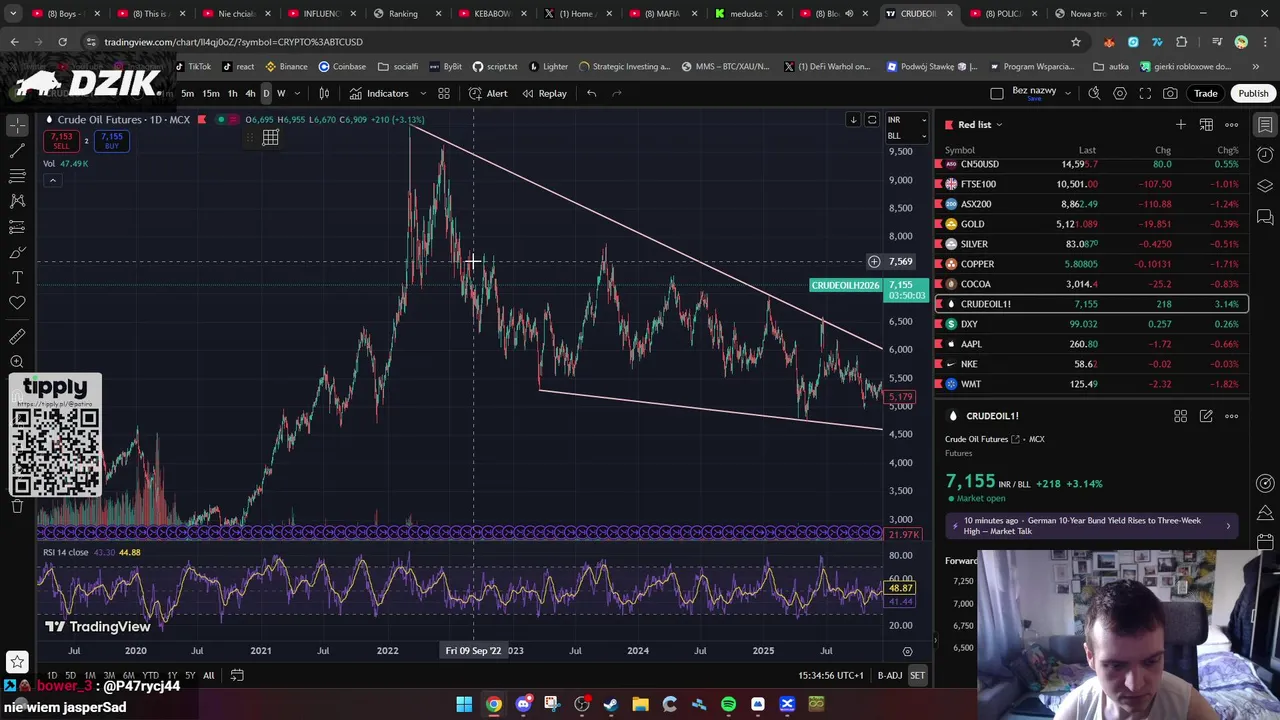Switch to the 4h timeframe
The width and height of the screenshot is (1280, 720).
(x=250, y=93)
